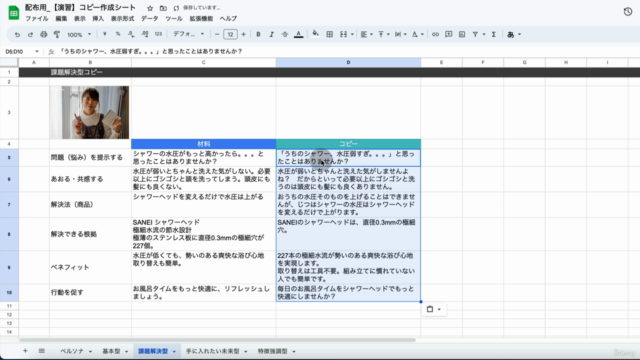Screen dimensions: 640x360
Task: Click the Create filter icon
Action: 476,34
